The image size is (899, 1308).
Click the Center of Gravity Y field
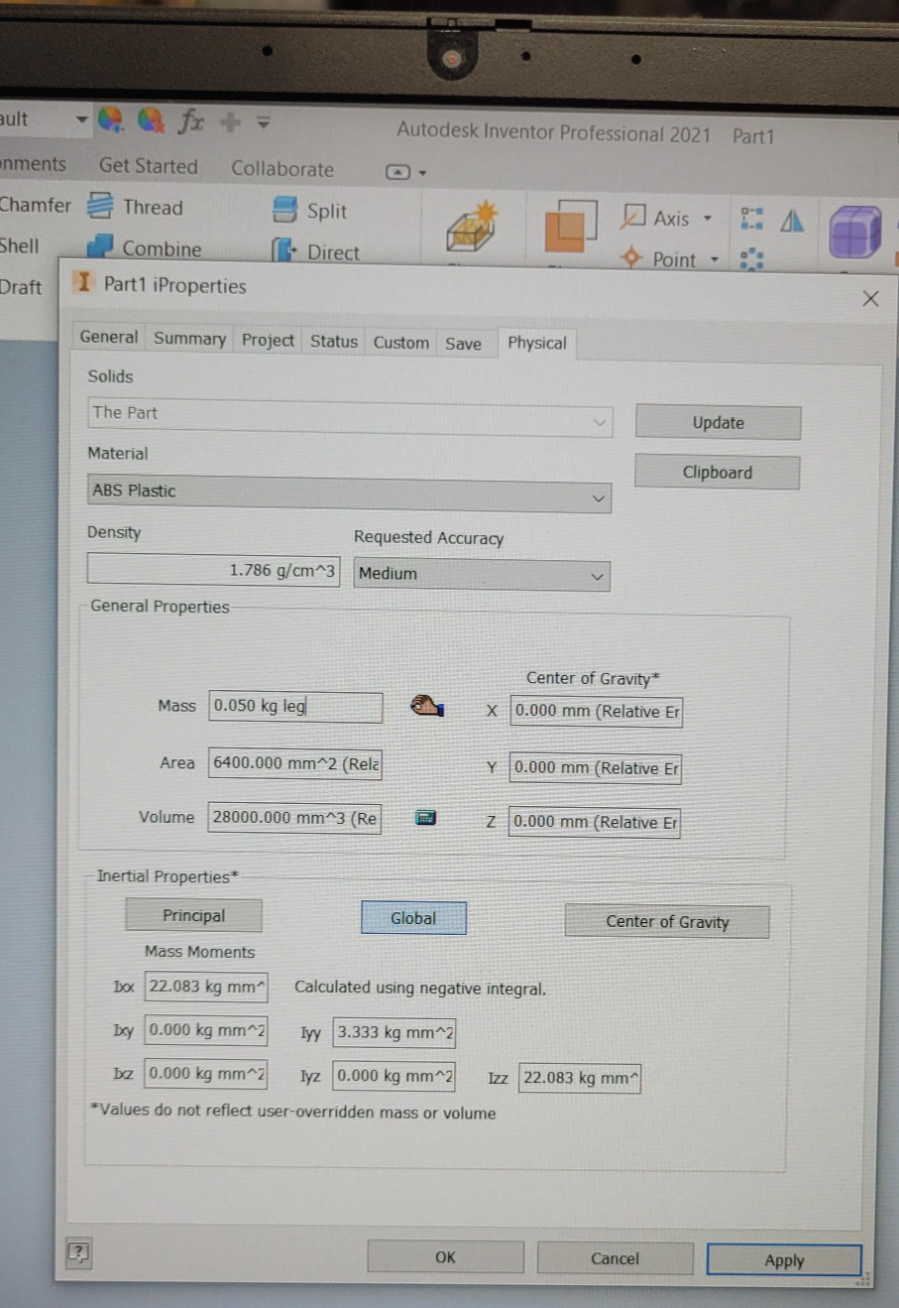pos(596,768)
